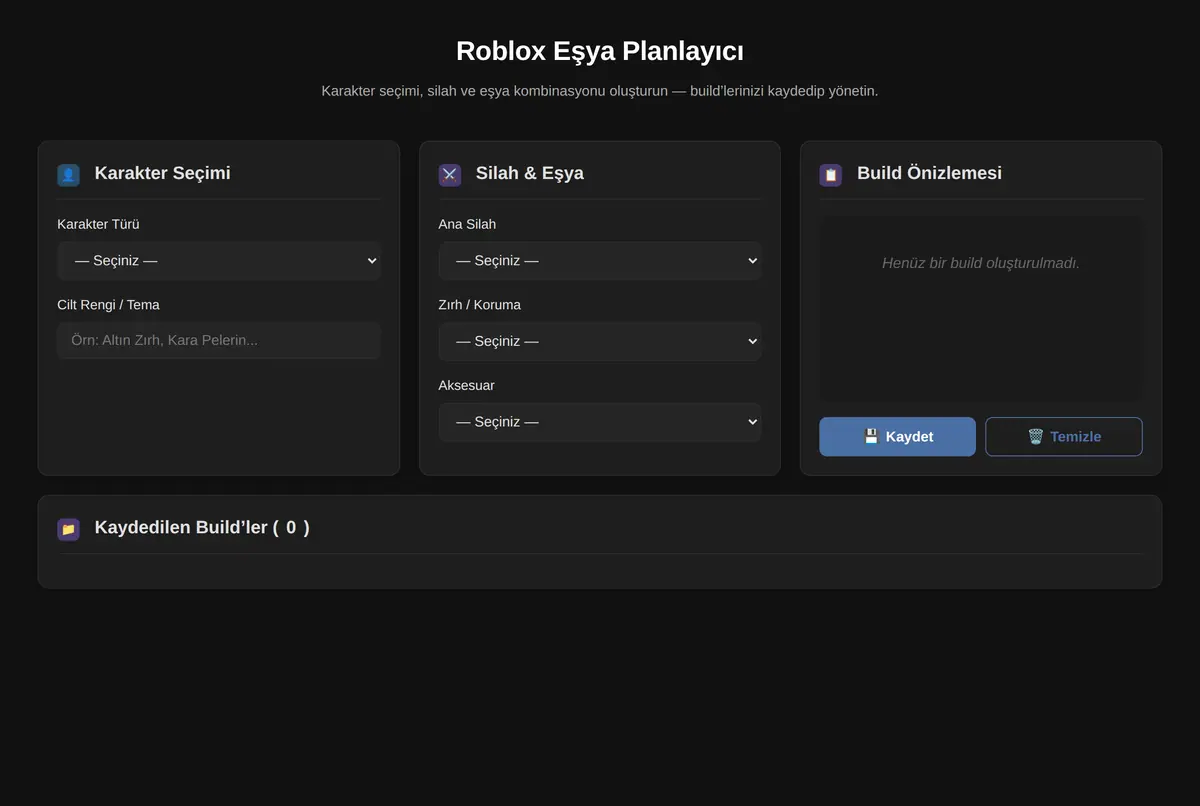Screen dimensions: 1200x806
Task: Click the Cilt Rengi / Tema label
Action: (x=108, y=304)
